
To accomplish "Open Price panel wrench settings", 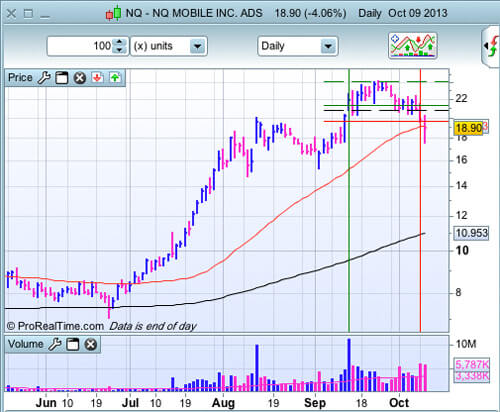I will 44,78.
